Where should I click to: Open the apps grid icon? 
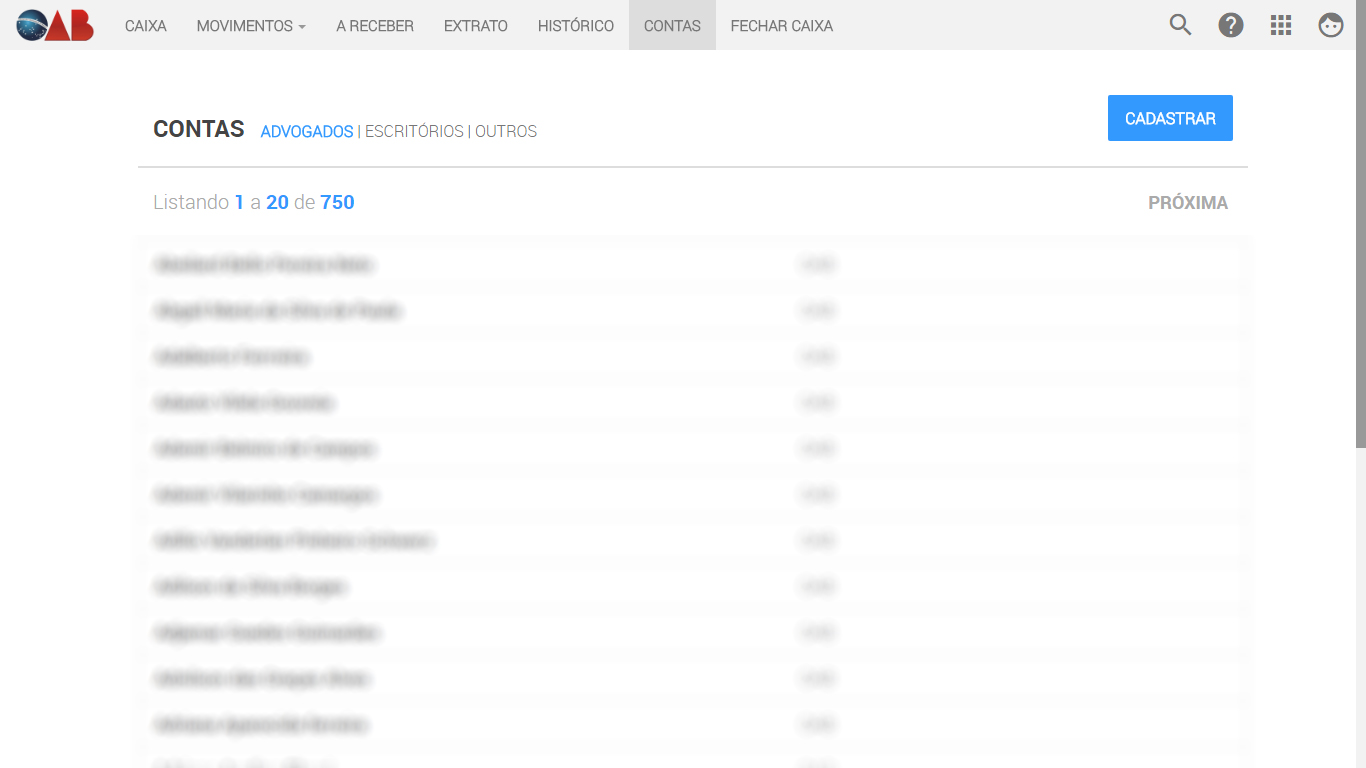1280,25
